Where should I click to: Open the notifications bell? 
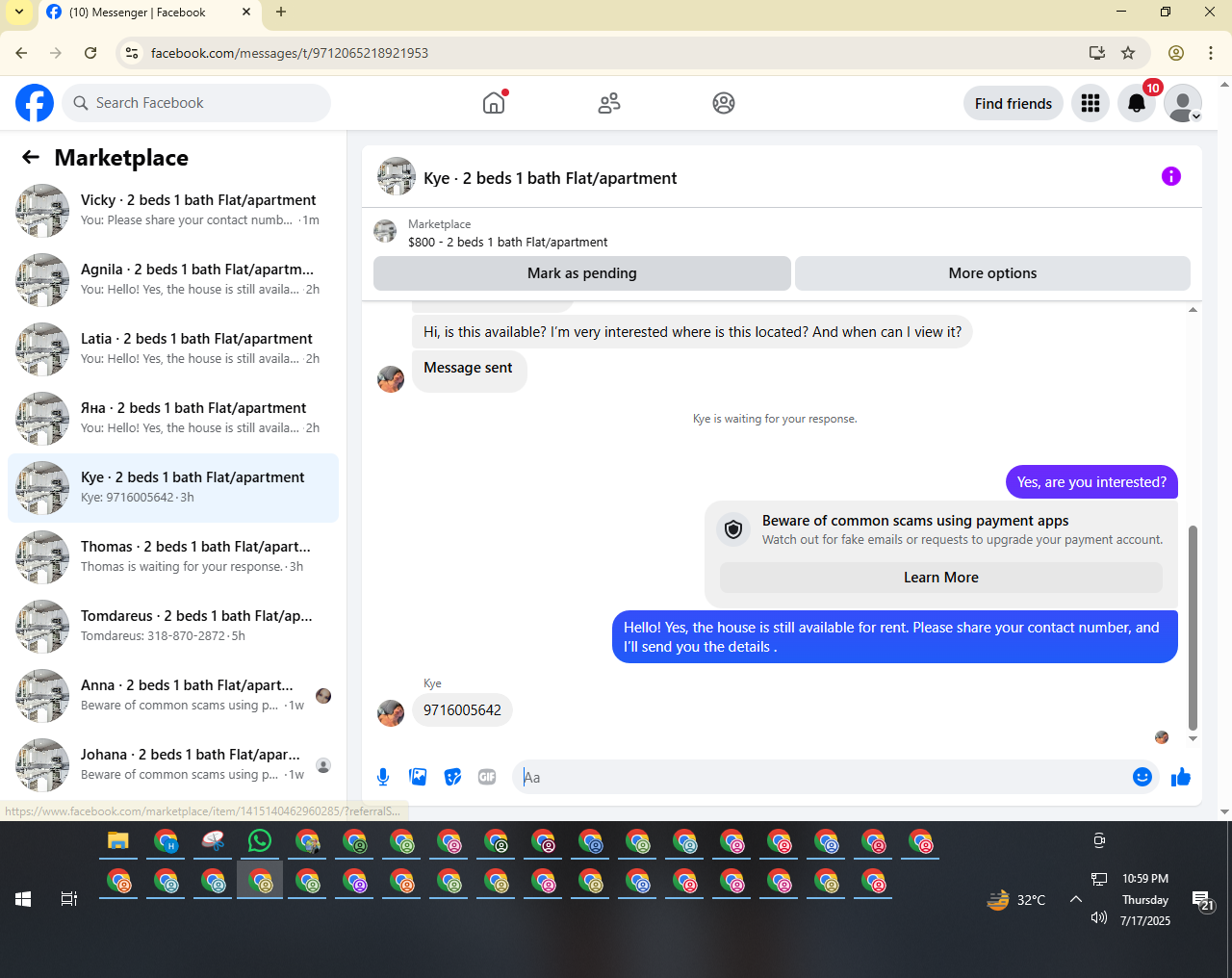(1137, 103)
